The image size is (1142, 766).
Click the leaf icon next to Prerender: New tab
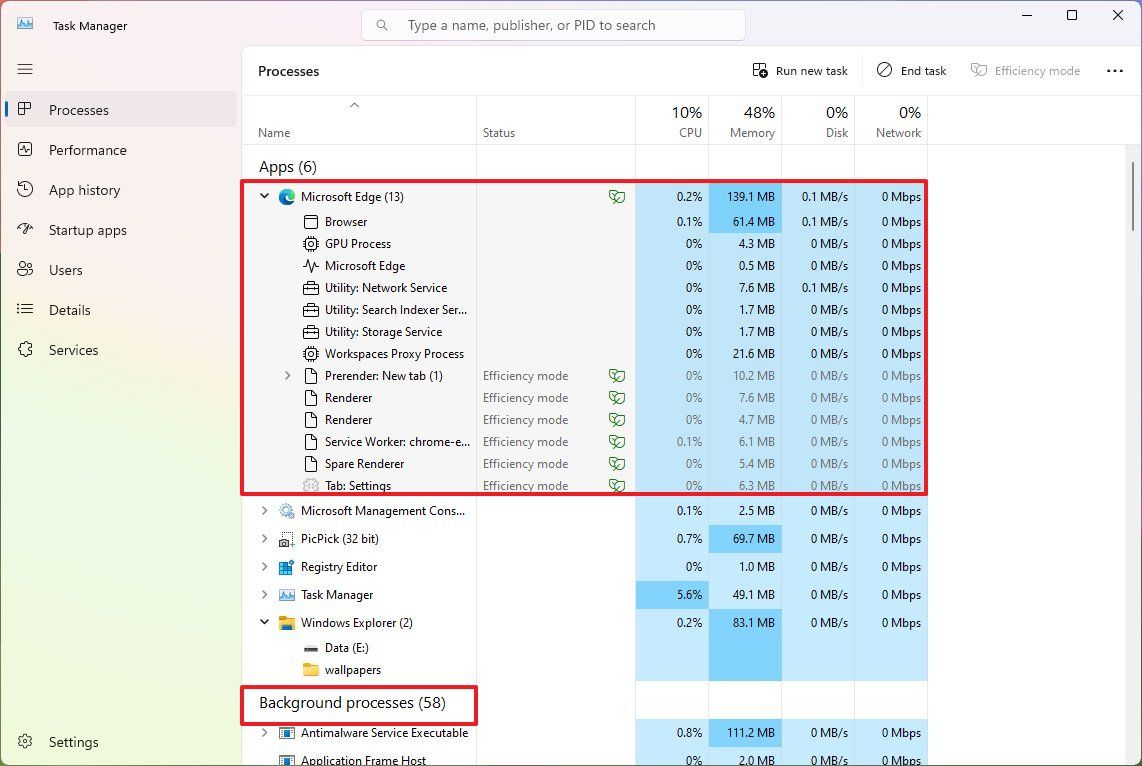point(617,375)
